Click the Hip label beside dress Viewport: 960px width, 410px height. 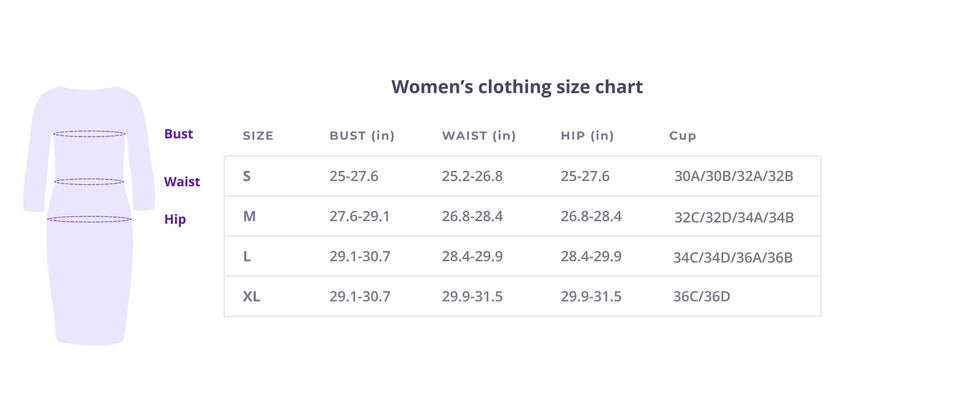click(x=175, y=219)
